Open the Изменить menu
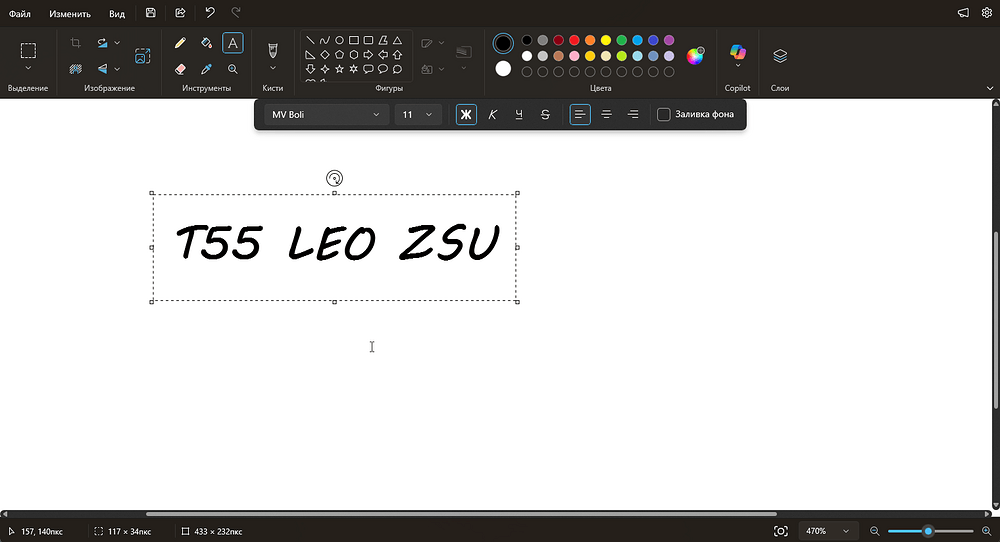The height and width of the screenshot is (542, 1000). click(x=70, y=13)
